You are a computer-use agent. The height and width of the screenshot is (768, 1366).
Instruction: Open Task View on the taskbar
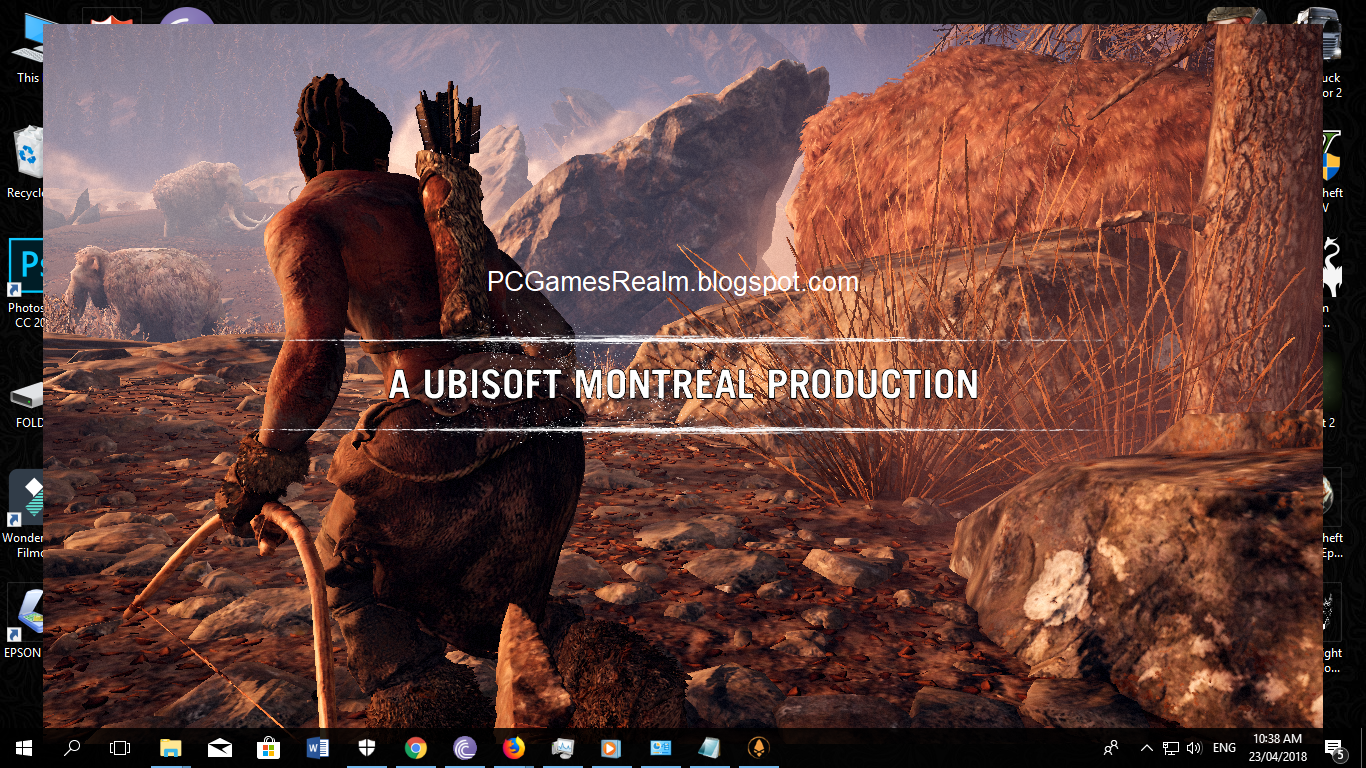pyautogui.click(x=119, y=747)
